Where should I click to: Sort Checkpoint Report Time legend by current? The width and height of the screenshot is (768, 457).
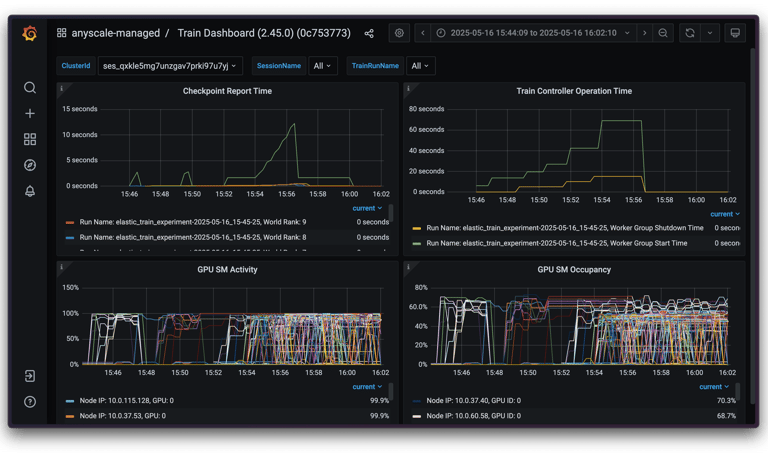coord(367,208)
